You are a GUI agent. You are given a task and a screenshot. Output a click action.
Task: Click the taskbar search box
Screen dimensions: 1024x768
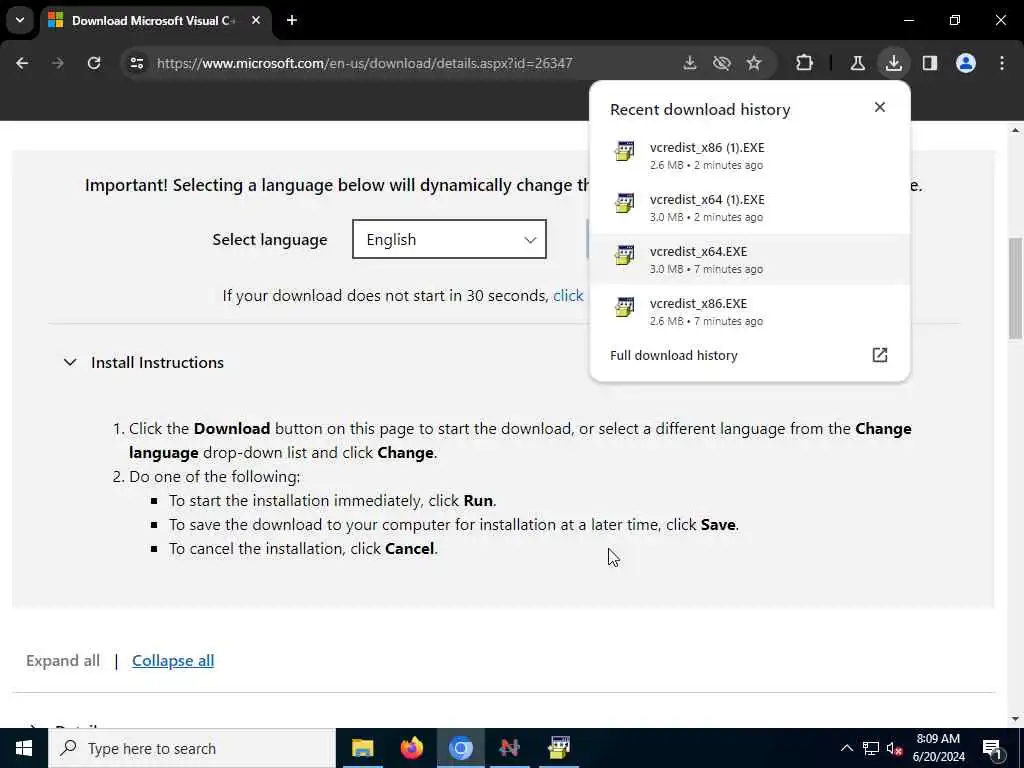[x=191, y=748]
